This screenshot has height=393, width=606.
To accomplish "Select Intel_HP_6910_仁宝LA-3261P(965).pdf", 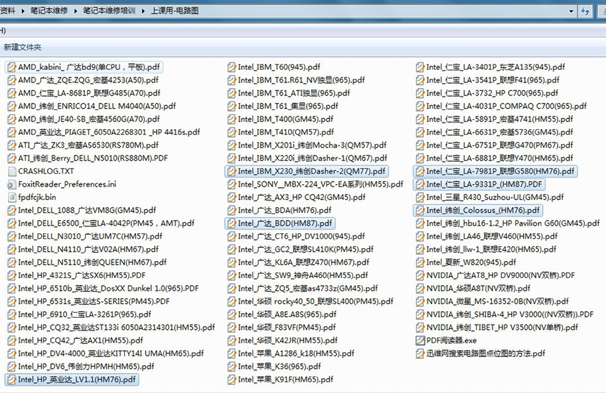I will tap(85, 315).
